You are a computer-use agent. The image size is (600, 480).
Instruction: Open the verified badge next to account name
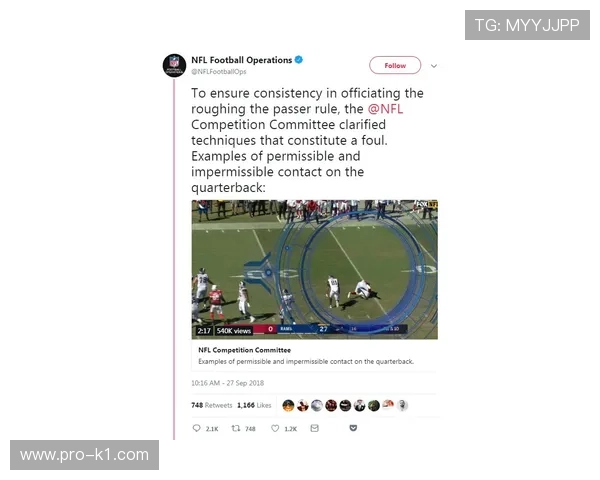pyautogui.click(x=299, y=60)
